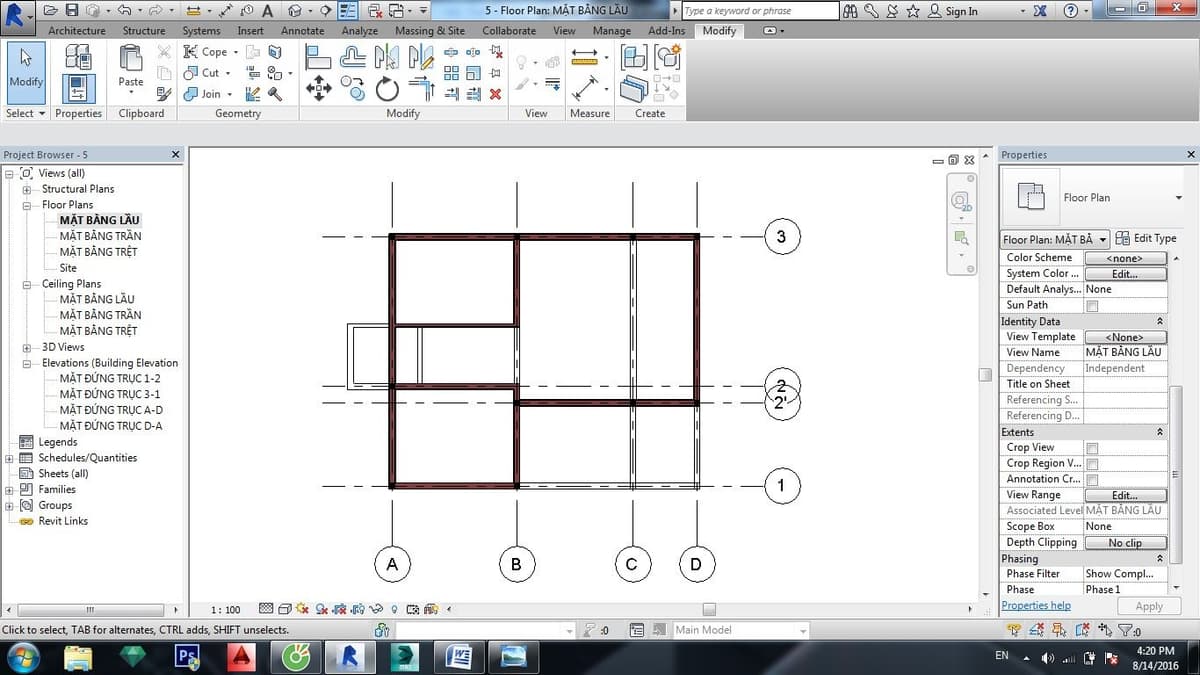
Task: Click the Windows Start button
Action: point(22,657)
